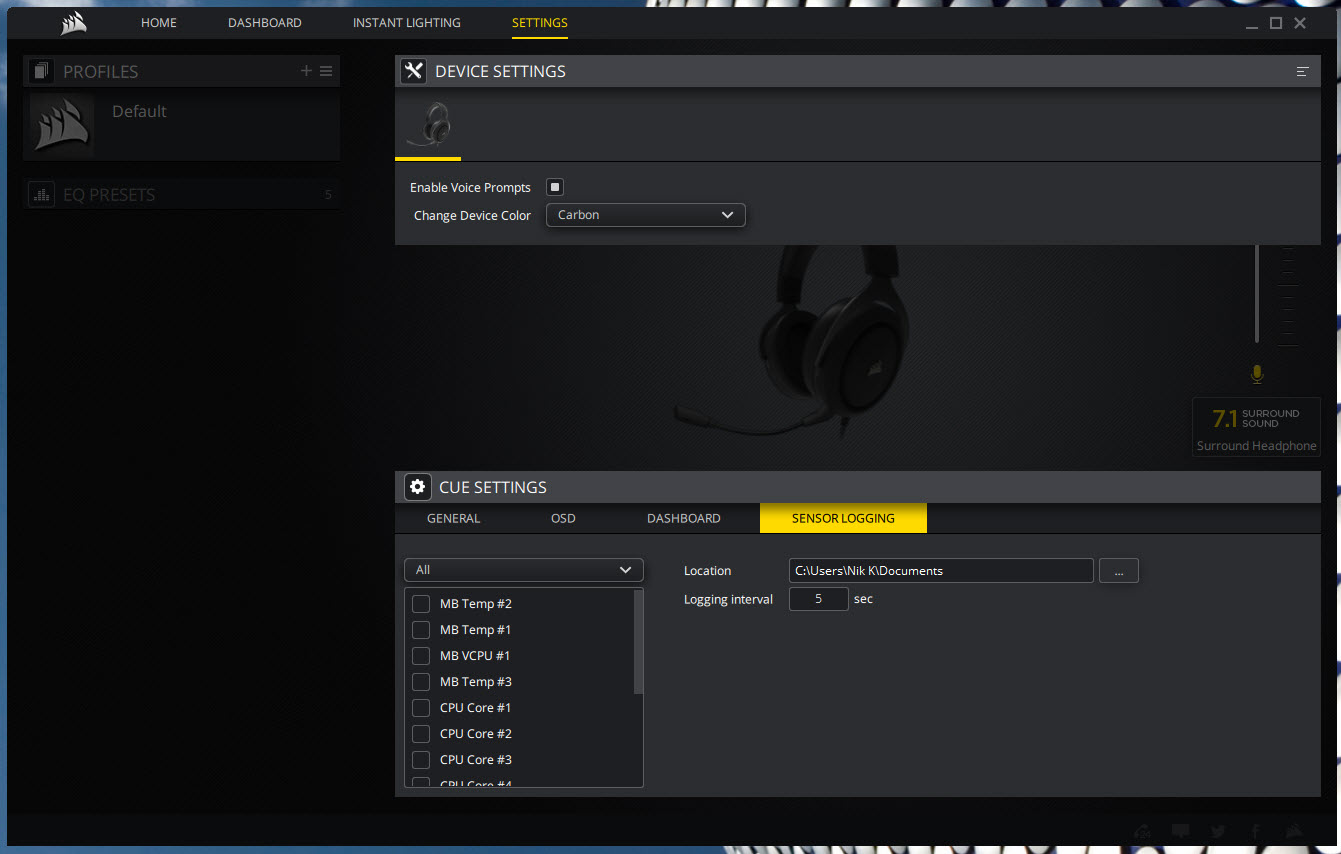Tick the CPU Core #3 checkbox
The image size is (1341, 854).
pyautogui.click(x=421, y=760)
